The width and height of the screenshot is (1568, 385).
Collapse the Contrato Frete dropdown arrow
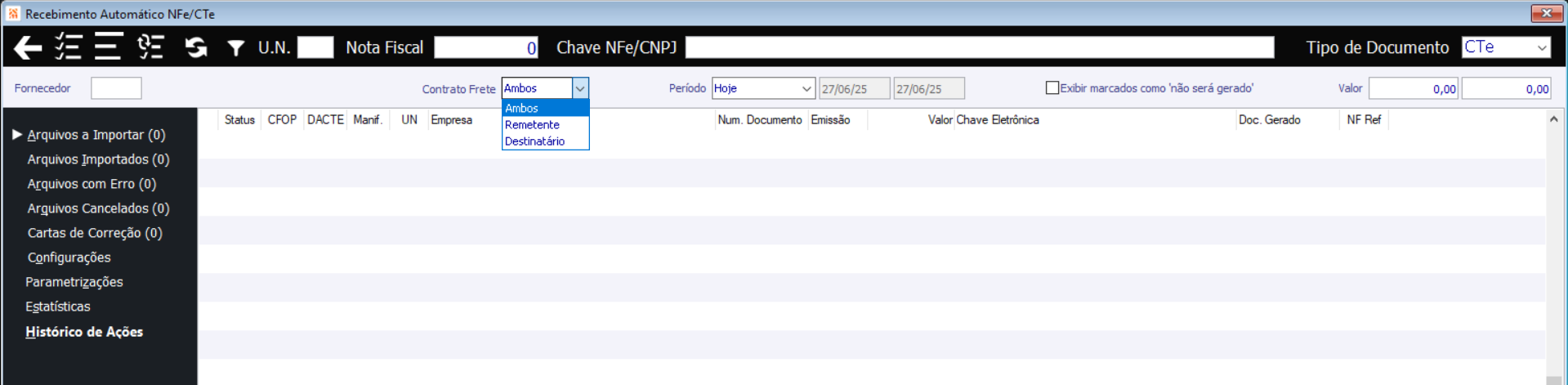580,88
